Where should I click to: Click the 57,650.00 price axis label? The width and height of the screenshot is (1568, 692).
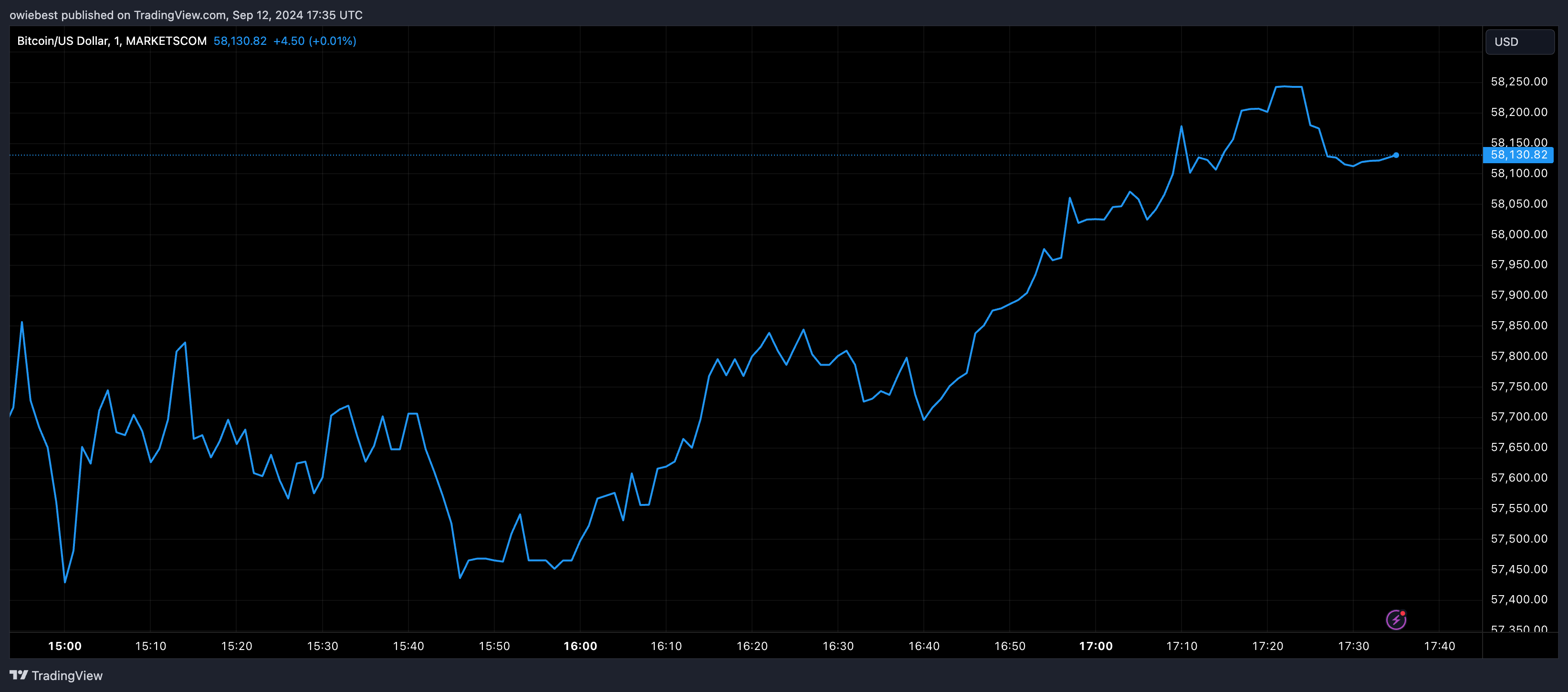pos(1519,447)
